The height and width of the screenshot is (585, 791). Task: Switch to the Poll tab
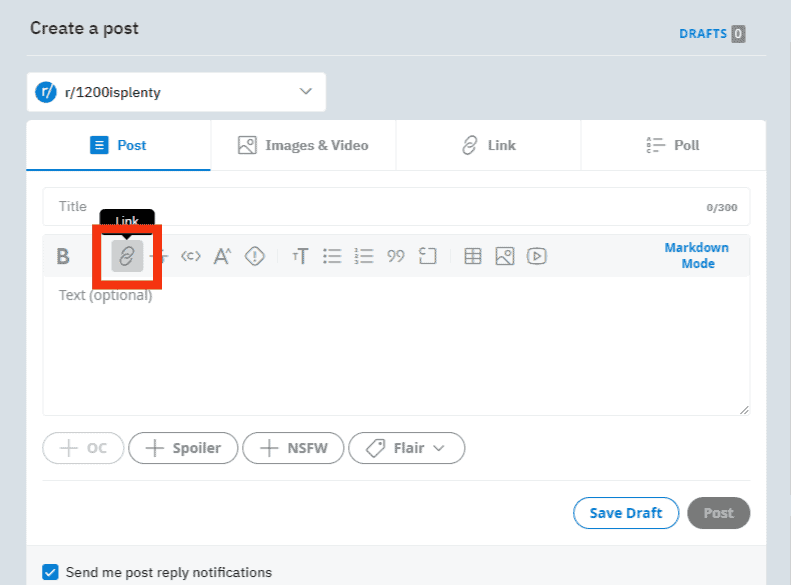tap(673, 145)
